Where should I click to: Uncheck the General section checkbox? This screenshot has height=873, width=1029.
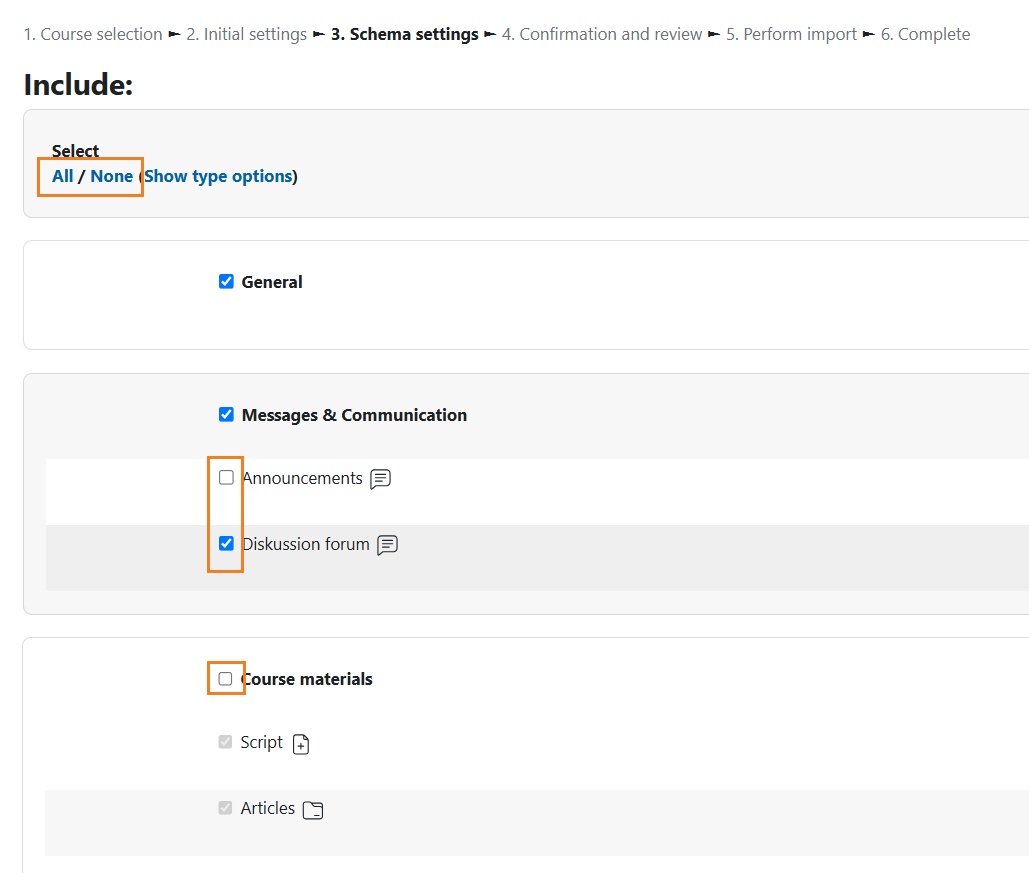[x=226, y=282]
